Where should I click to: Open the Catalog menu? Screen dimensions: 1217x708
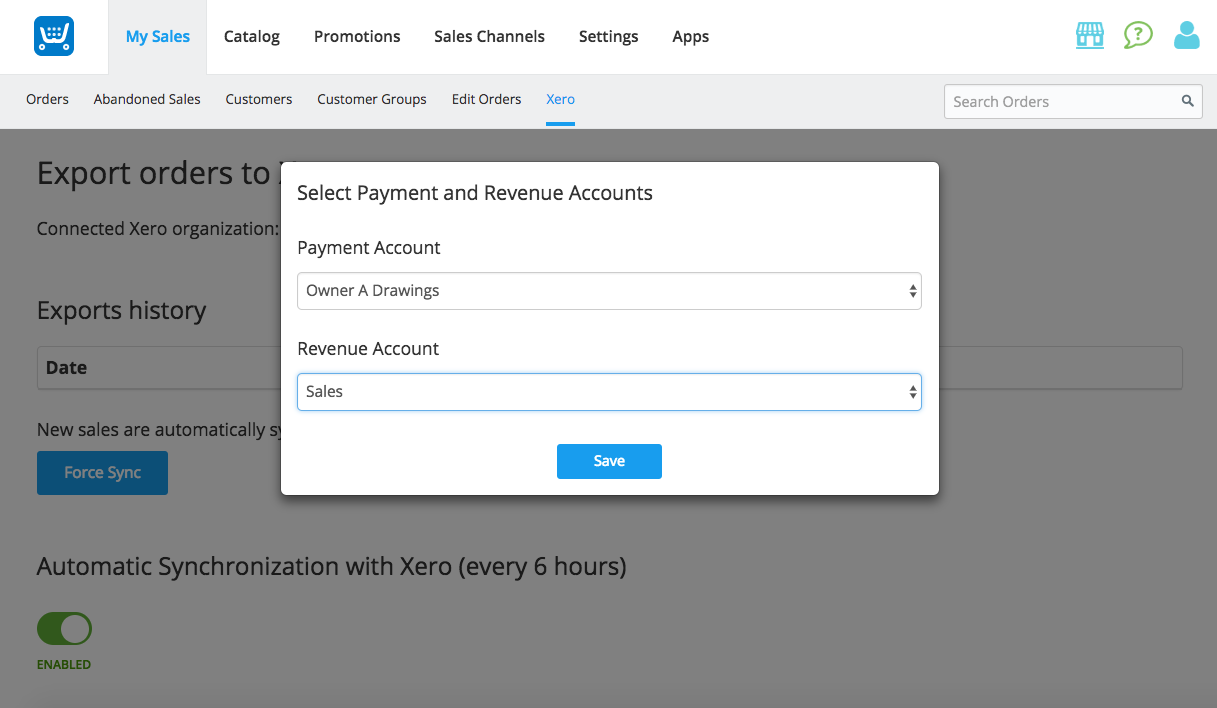click(252, 37)
